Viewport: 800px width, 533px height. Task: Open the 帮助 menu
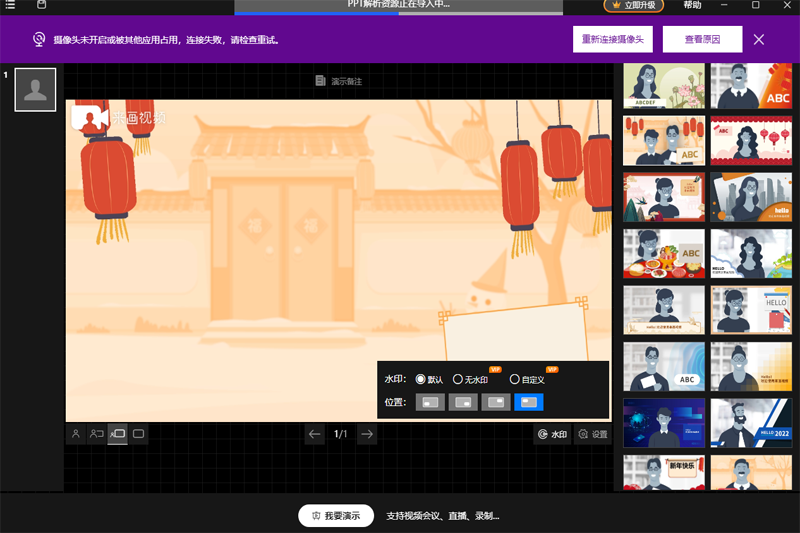click(x=692, y=5)
